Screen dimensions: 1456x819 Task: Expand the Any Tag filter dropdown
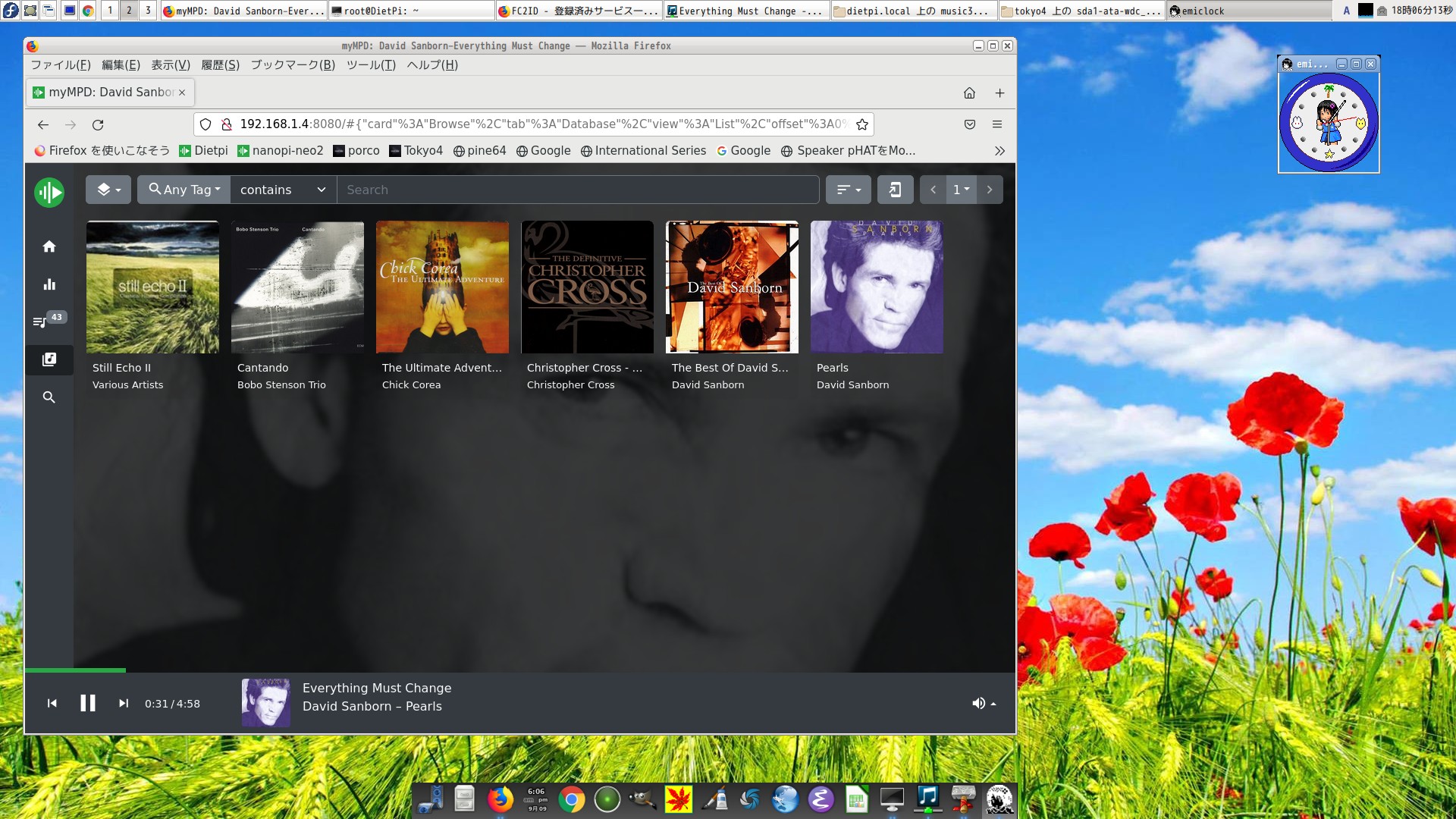pos(184,190)
